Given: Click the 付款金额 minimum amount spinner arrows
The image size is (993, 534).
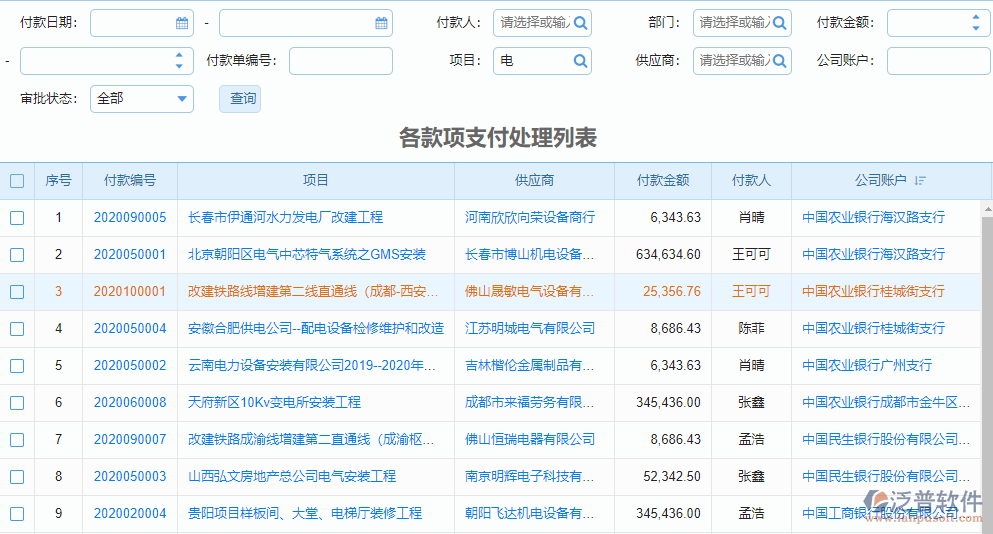Looking at the screenshot, I should point(975,23).
